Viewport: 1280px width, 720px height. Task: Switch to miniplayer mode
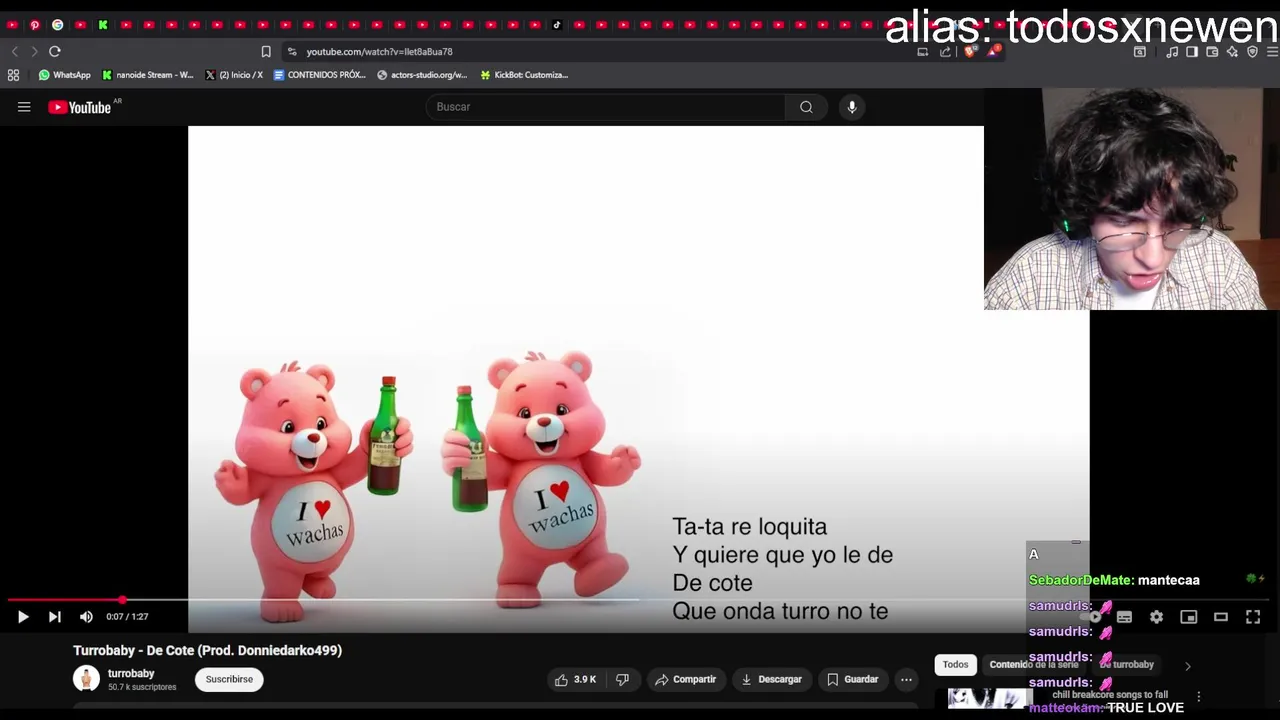1188,617
